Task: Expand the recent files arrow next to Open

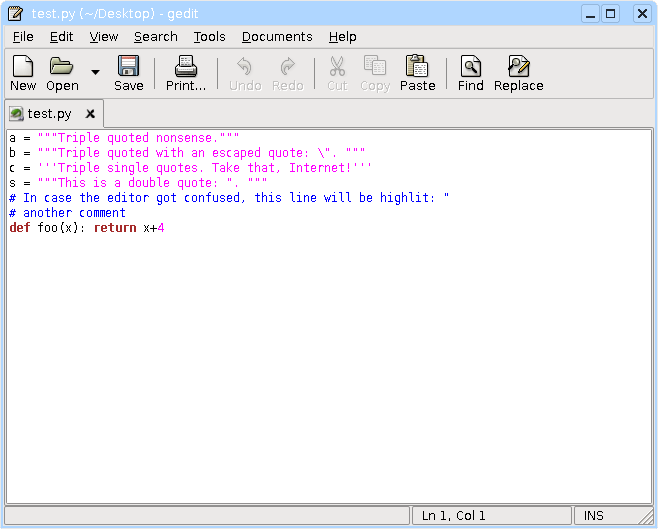Action: (x=96, y=73)
